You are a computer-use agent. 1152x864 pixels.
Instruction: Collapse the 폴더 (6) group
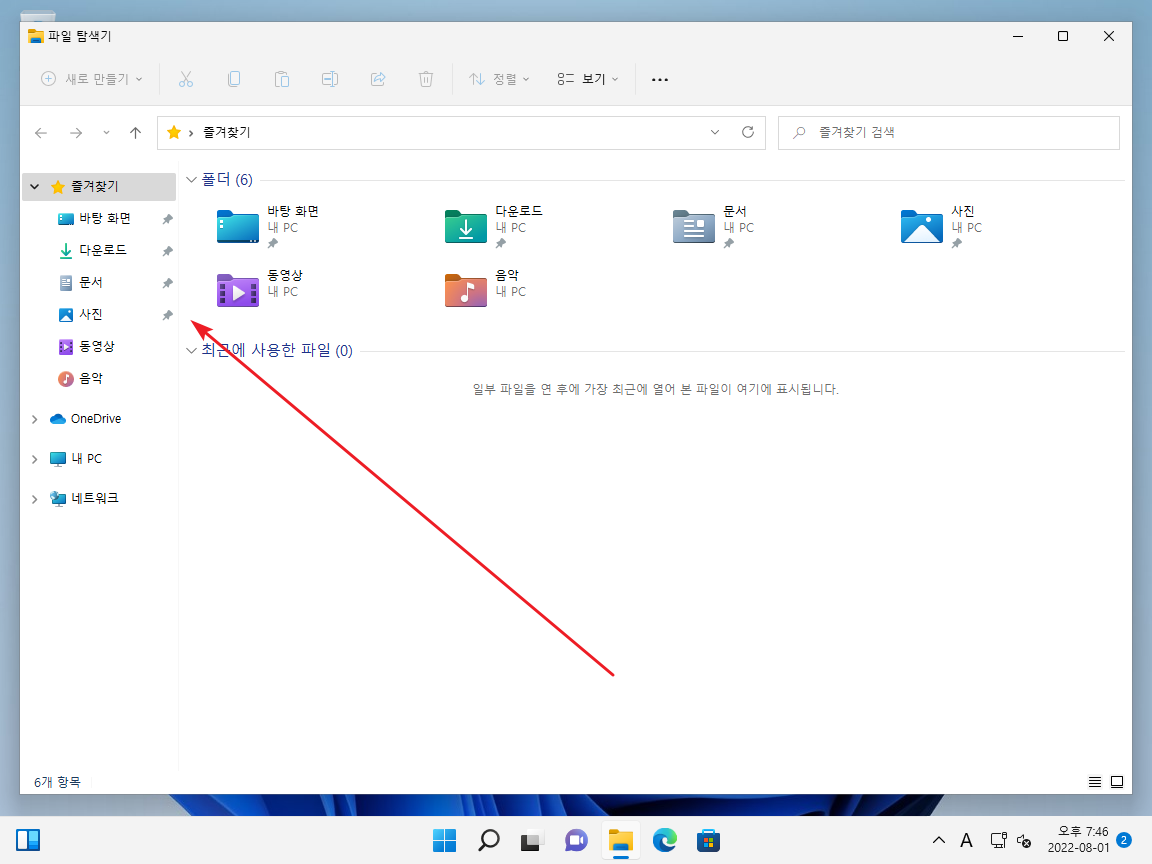191,180
